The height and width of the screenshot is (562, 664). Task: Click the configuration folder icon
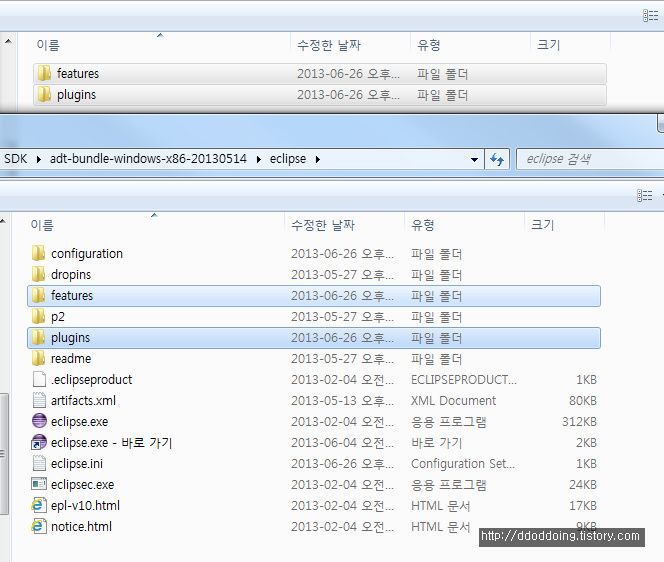38,253
